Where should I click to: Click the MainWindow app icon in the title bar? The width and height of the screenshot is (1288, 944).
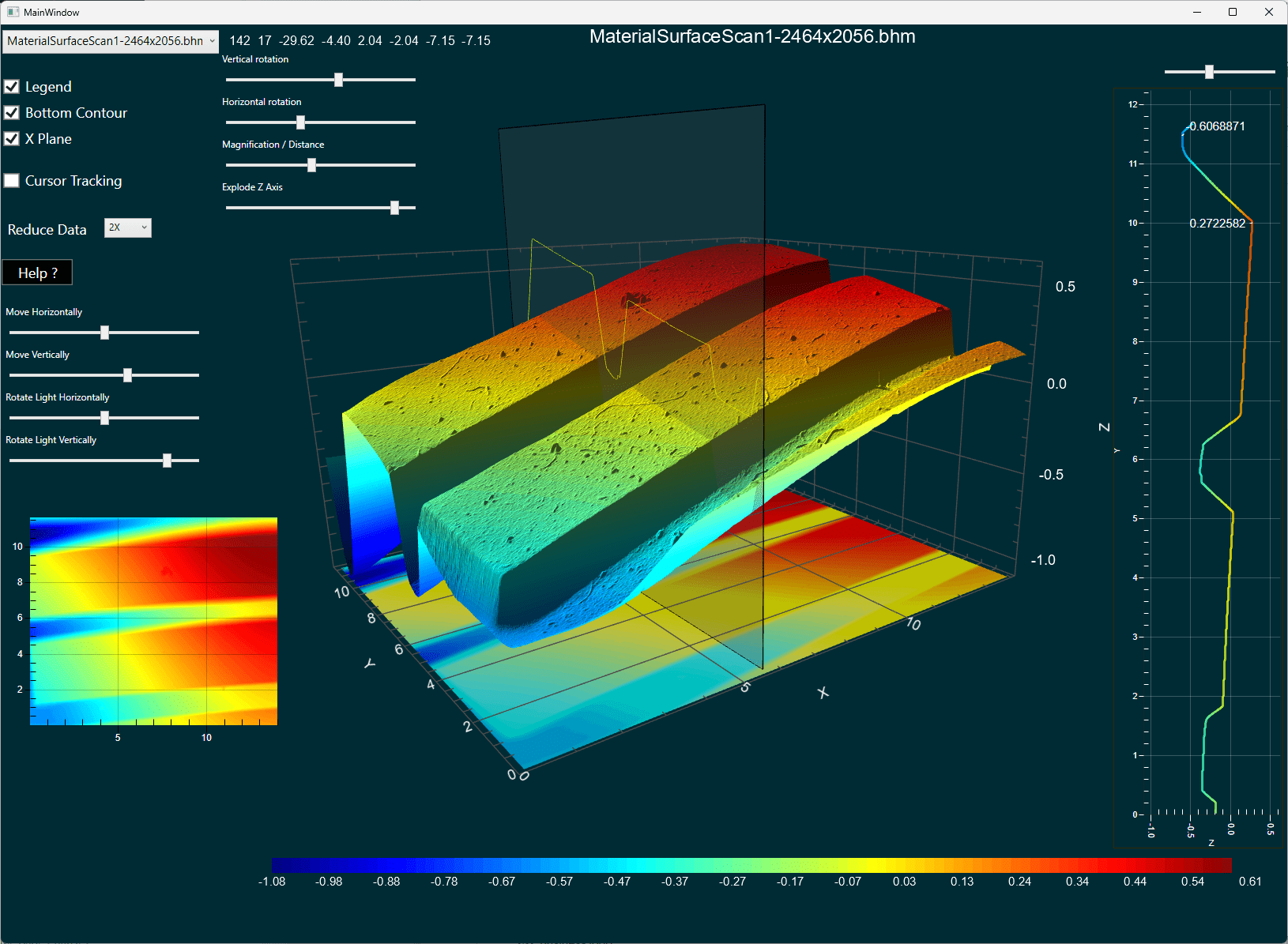pos(13,12)
